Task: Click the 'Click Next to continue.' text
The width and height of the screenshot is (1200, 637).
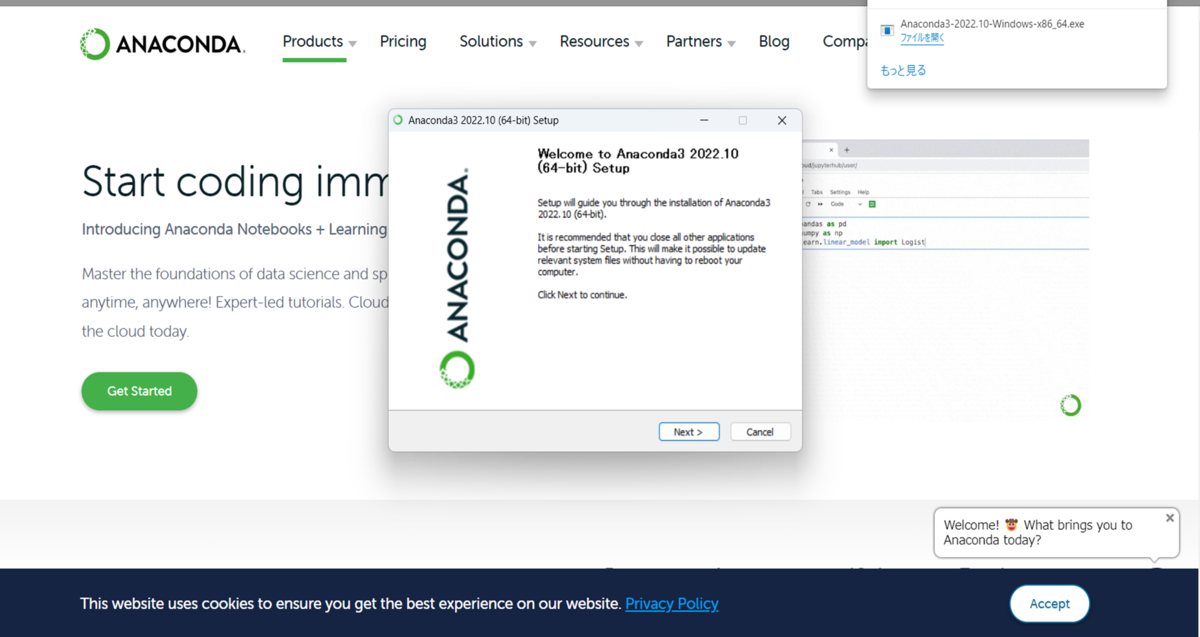Action: 582,295
